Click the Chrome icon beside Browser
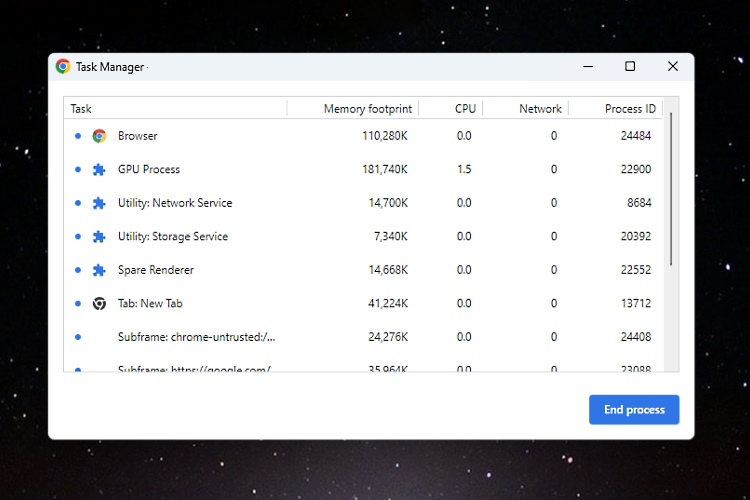This screenshot has width=750, height=500. coord(99,136)
